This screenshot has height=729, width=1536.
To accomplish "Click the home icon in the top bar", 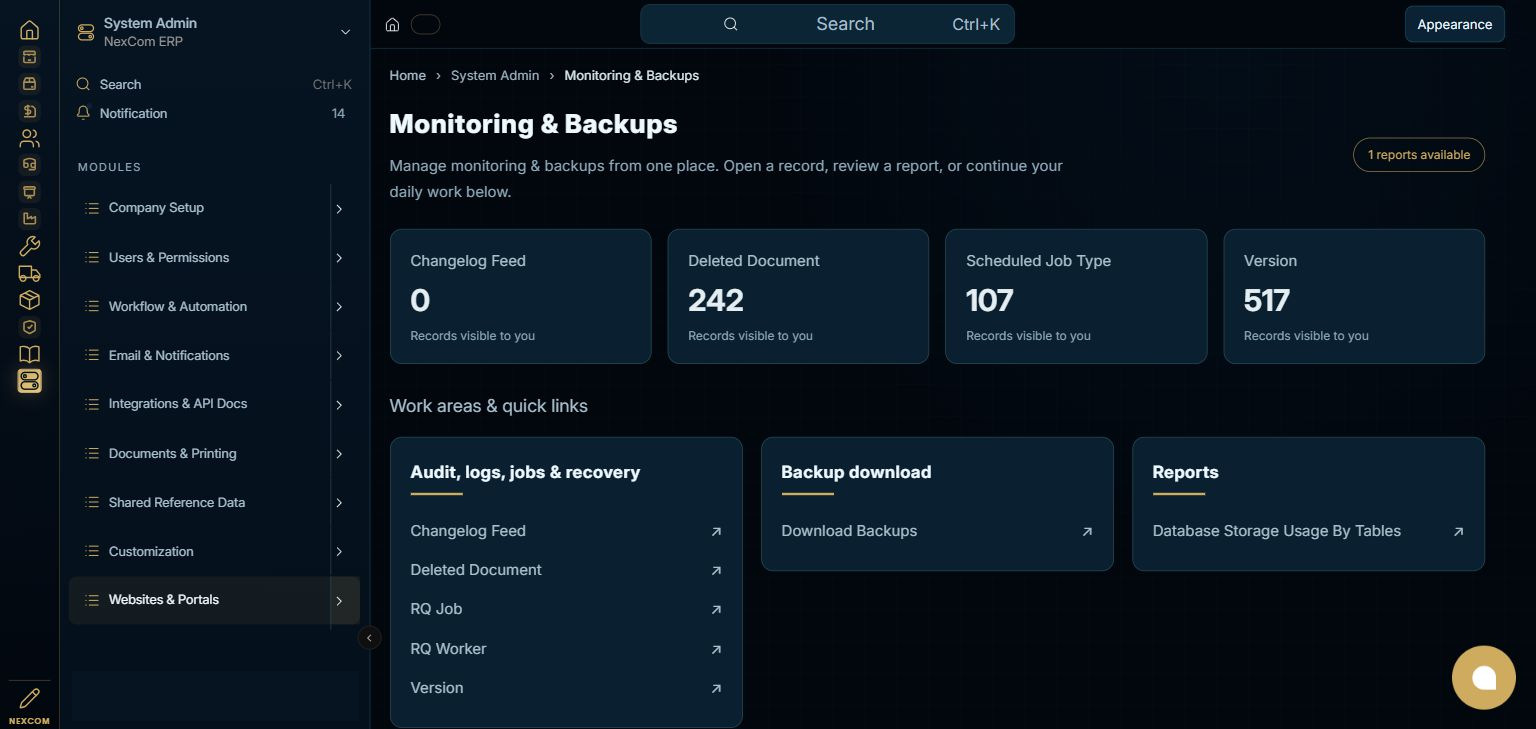I will point(393,25).
